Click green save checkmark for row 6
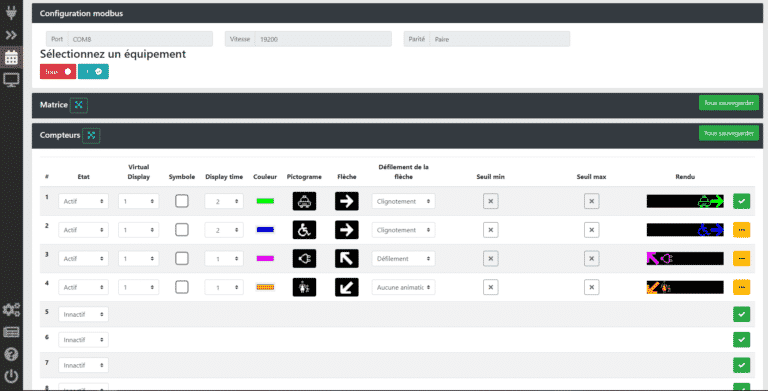 click(742, 340)
